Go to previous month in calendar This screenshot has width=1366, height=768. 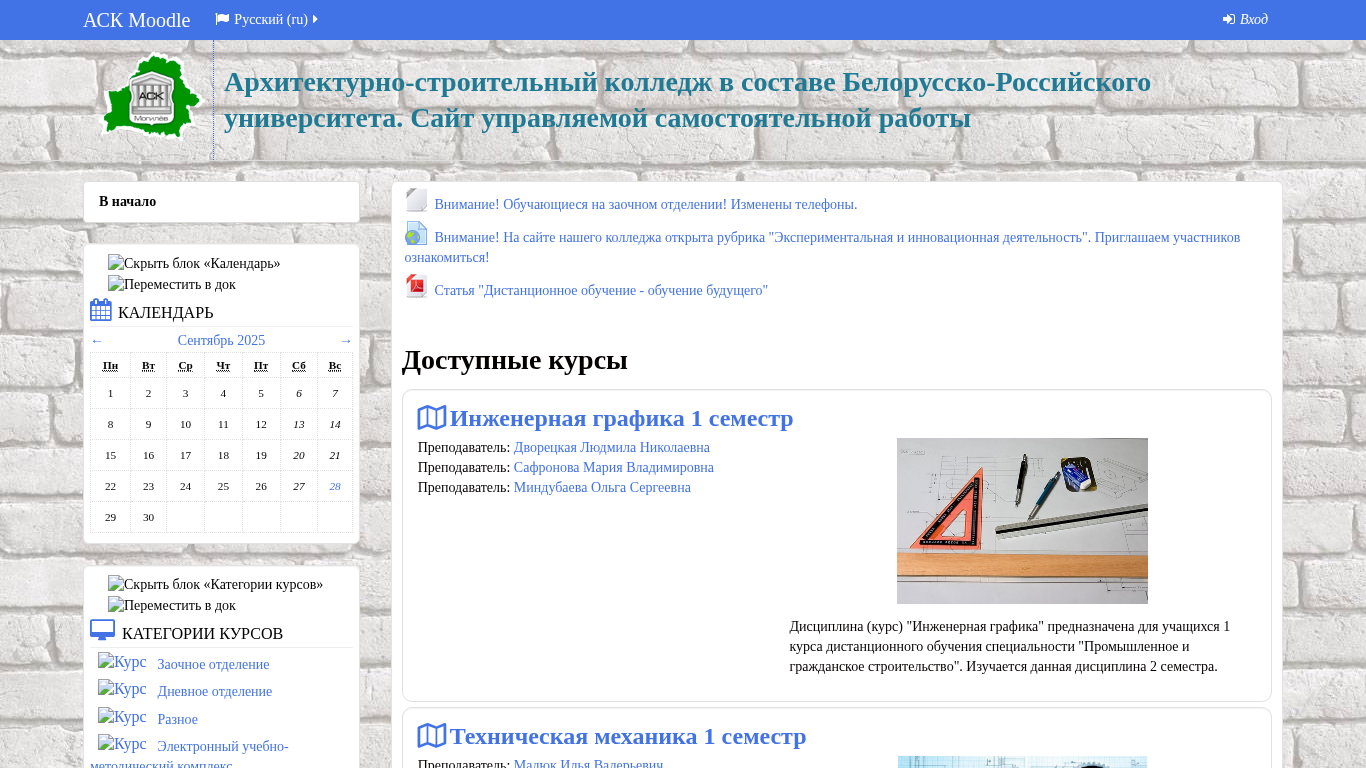(97, 341)
